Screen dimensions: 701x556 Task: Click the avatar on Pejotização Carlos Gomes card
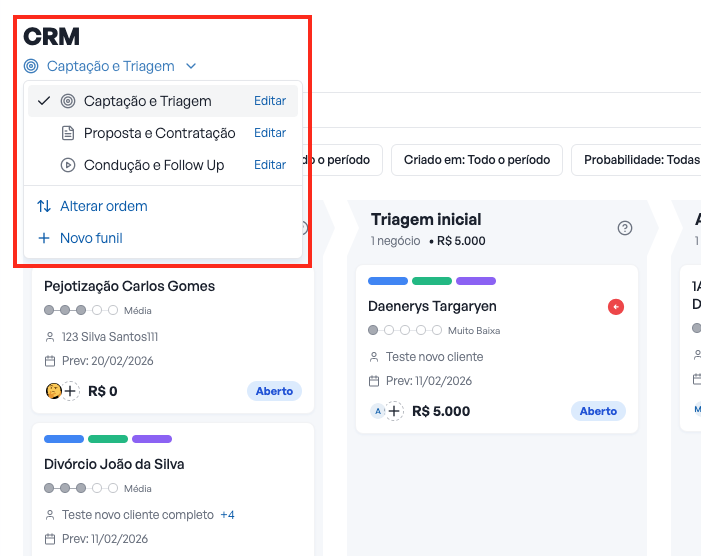53,391
